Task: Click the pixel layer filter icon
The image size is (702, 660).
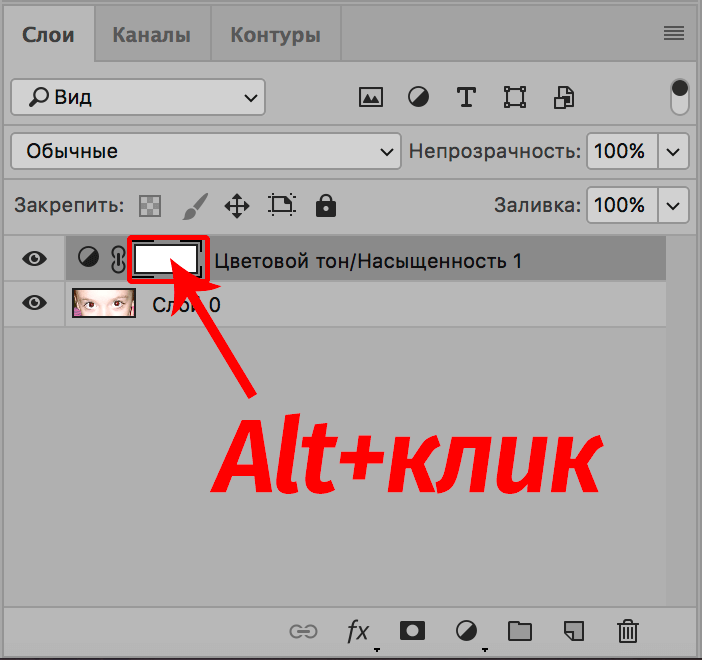Action: click(371, 97)
